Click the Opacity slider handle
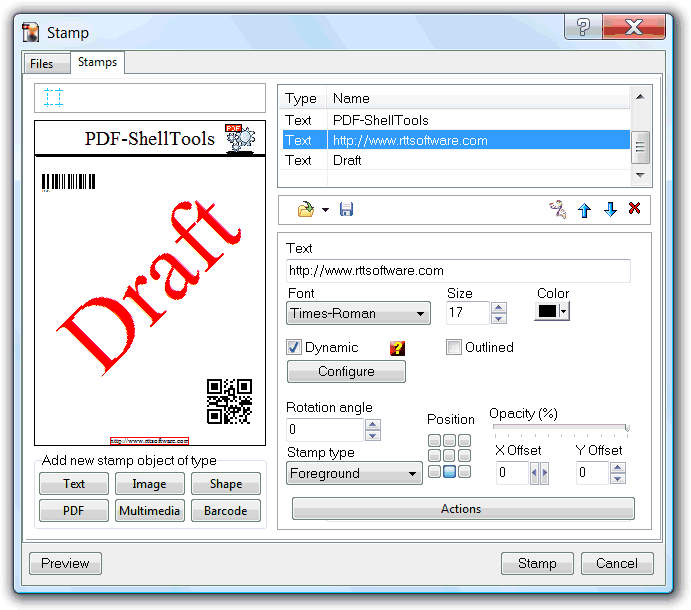 pos(627,428)
